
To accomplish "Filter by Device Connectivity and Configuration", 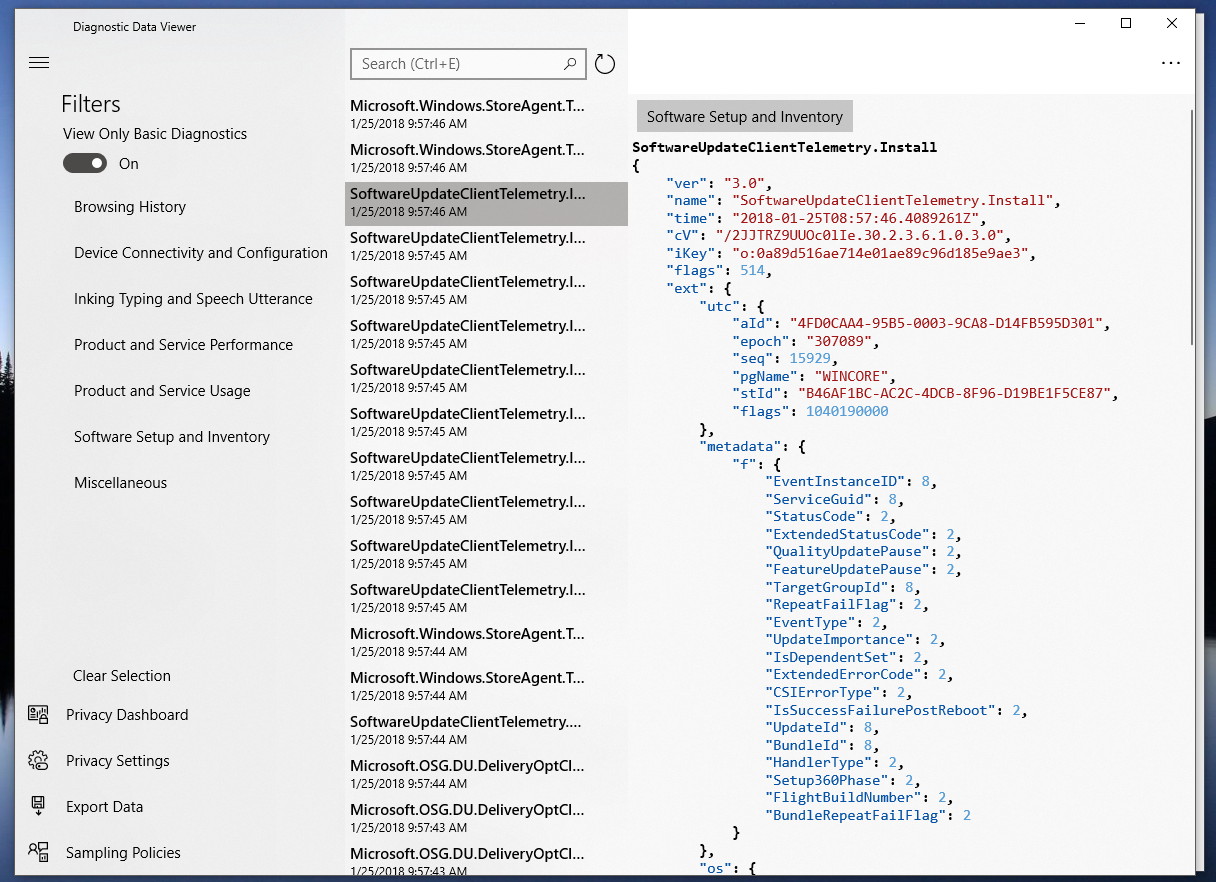I will (201, 253).
